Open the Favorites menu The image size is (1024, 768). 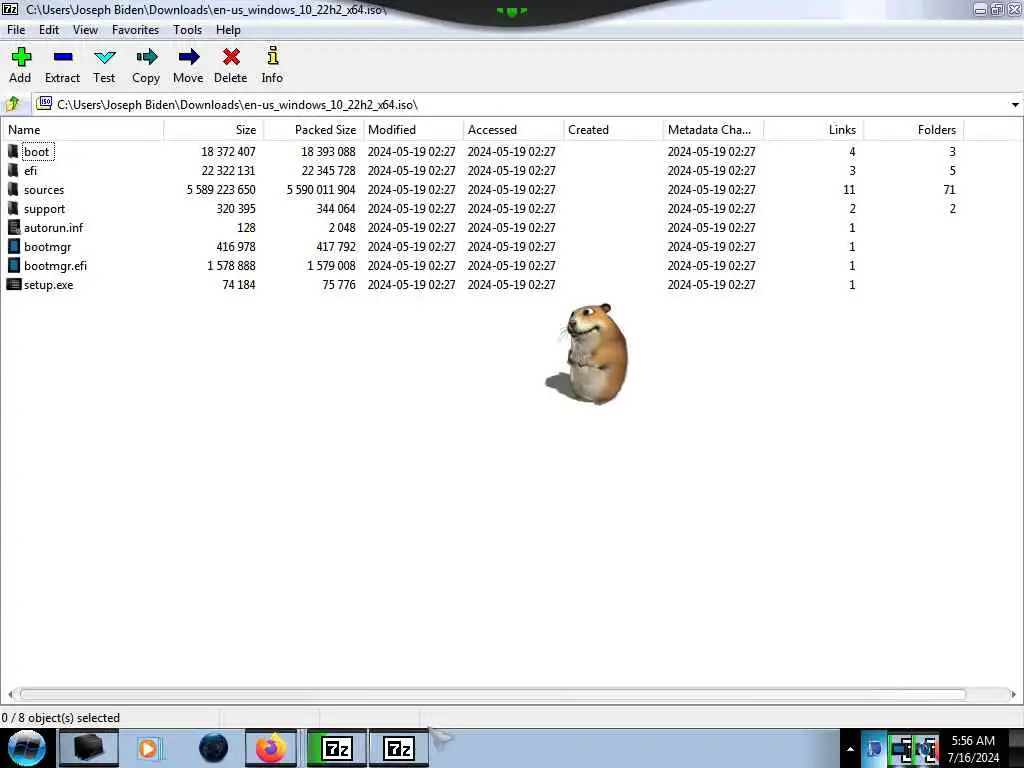(x=135, y=29)
